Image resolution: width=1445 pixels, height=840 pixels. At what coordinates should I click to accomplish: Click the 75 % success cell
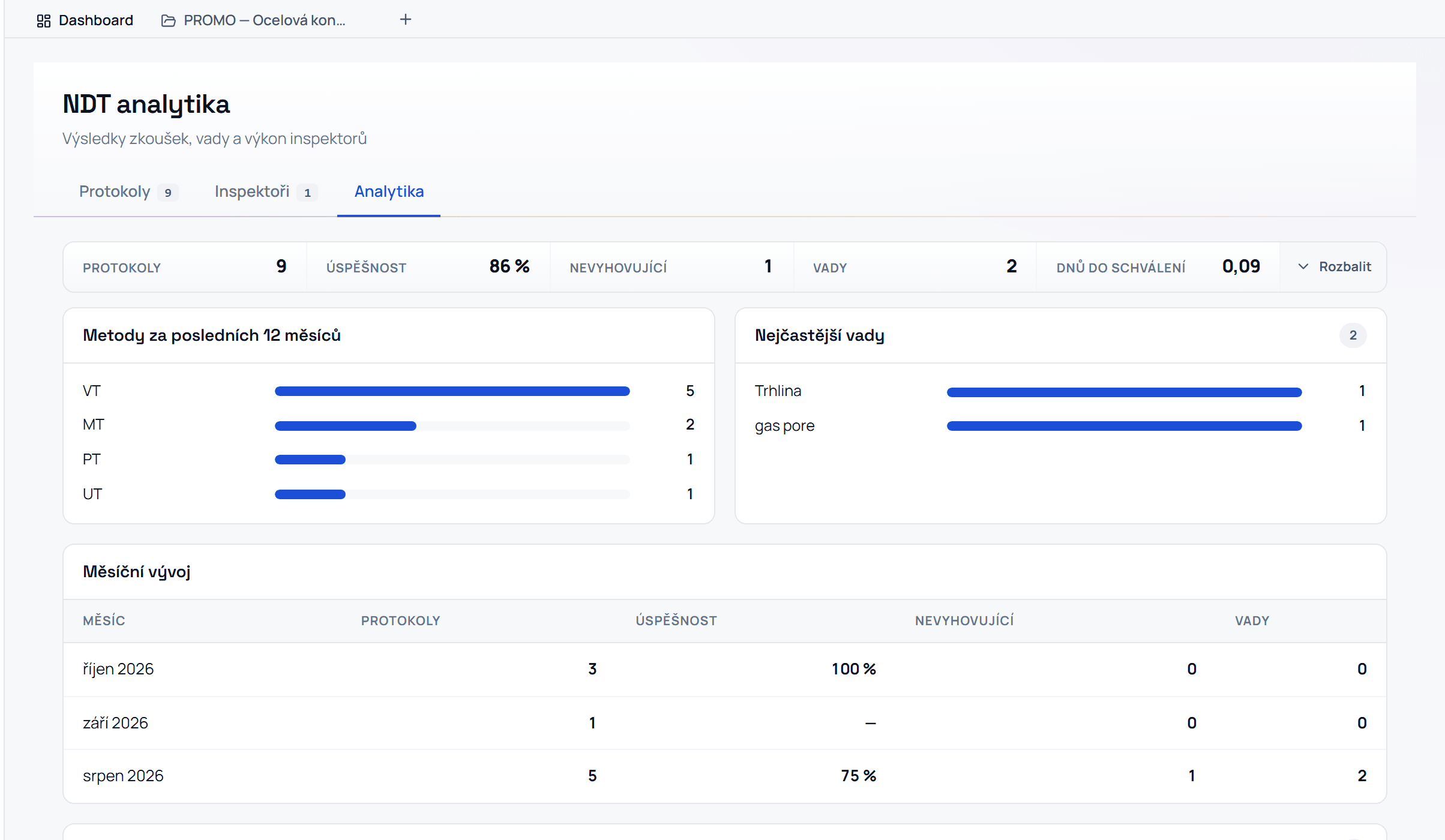[859, 776]
